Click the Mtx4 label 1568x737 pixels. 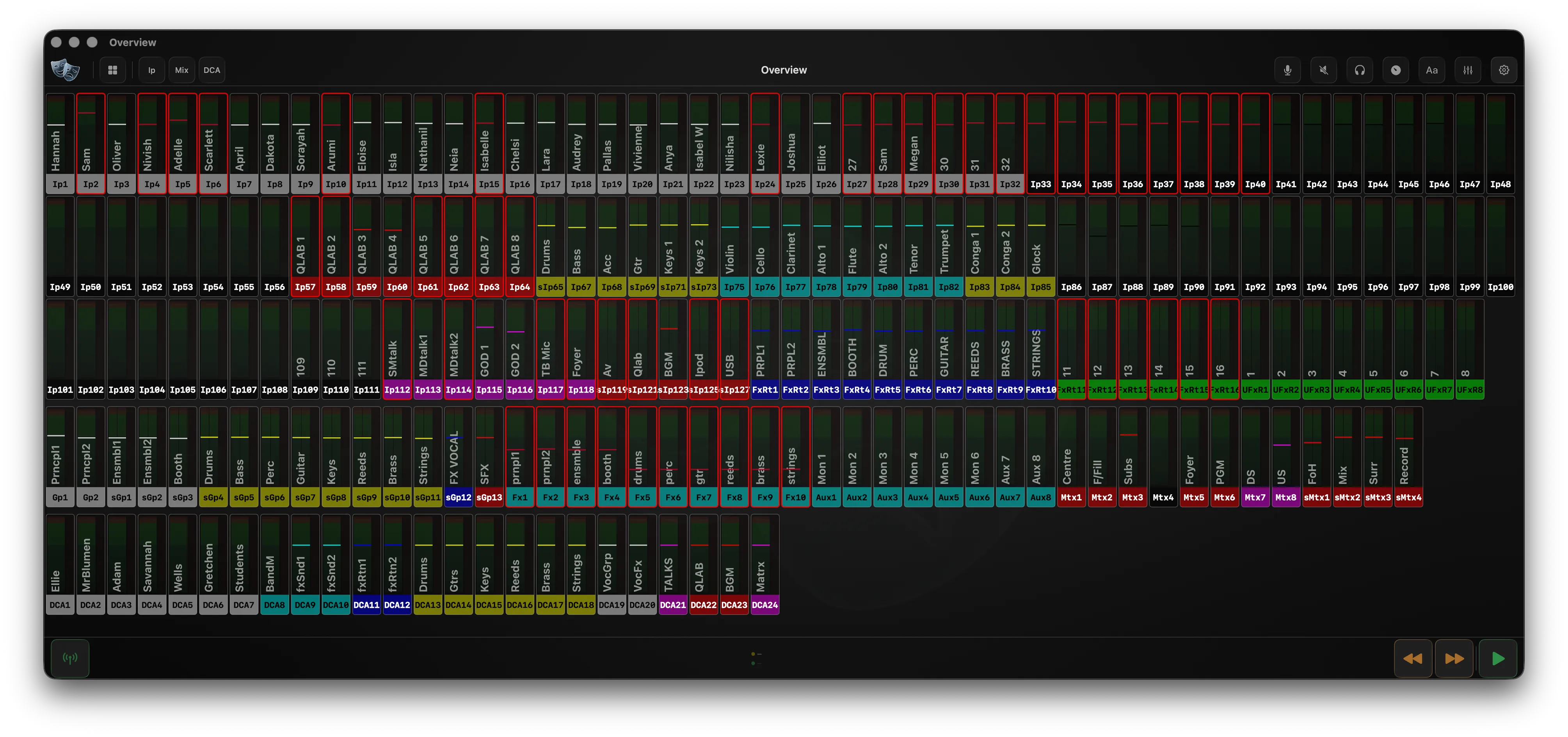click(x=1163, y=498)
